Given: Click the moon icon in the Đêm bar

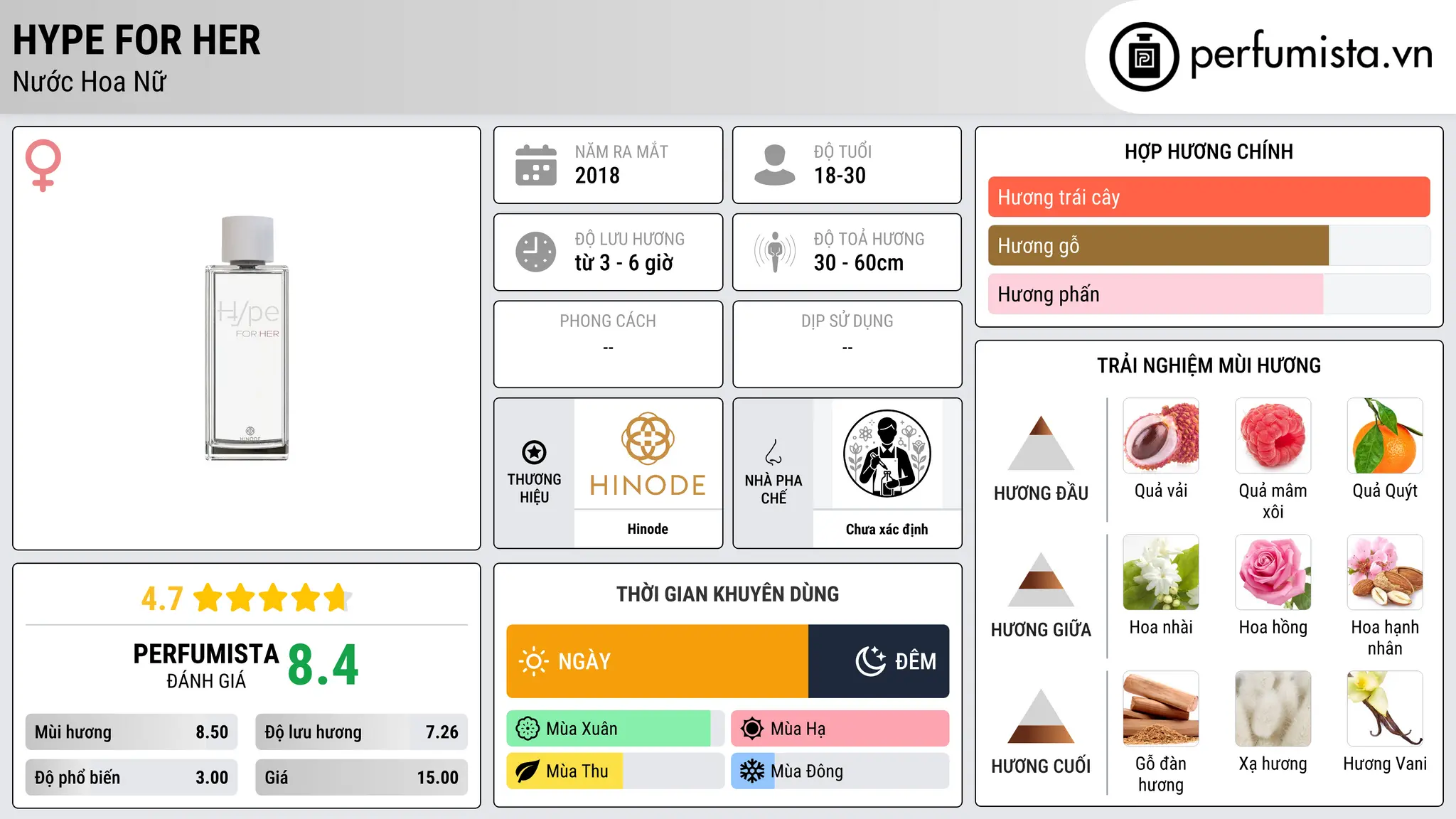Looking at the screenshot, I should coord(871,661).
